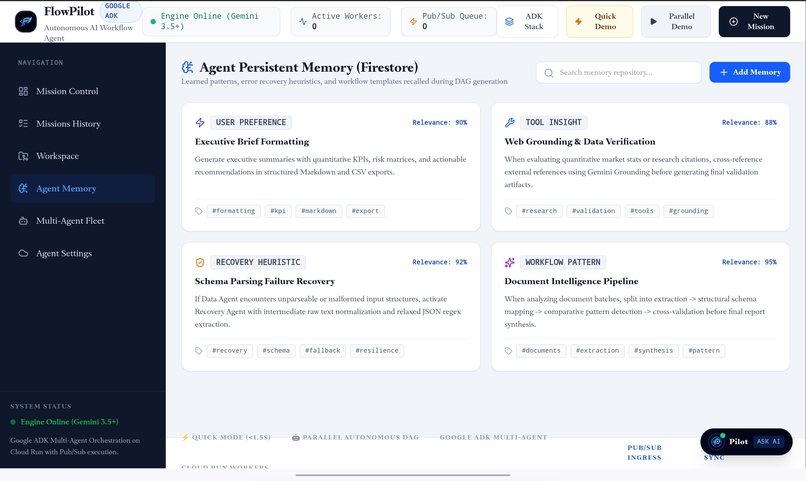806x481 pixels.
Task: Click the Workspace folder icon
Action: 23,156
